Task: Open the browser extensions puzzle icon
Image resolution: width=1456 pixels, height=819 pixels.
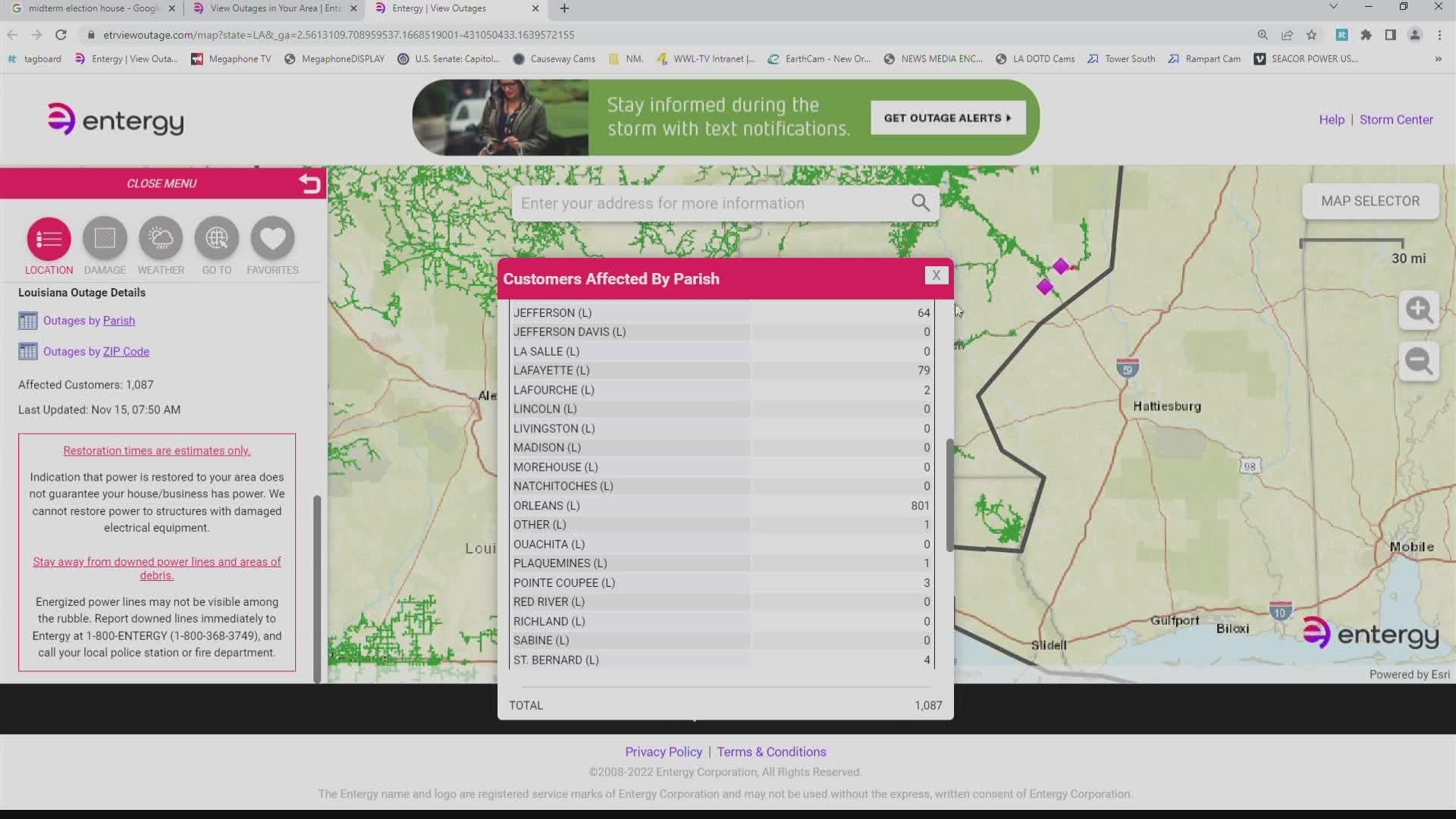Action: 1366,35
